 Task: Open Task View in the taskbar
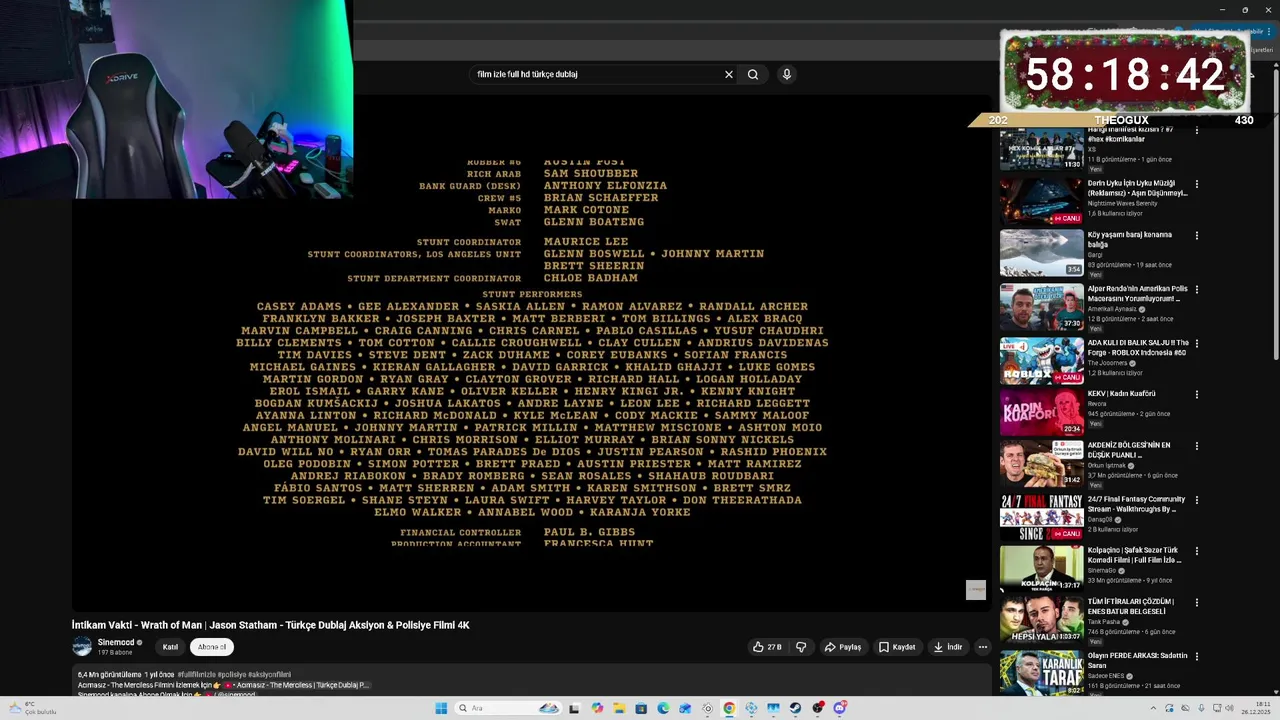pos(574,708)
